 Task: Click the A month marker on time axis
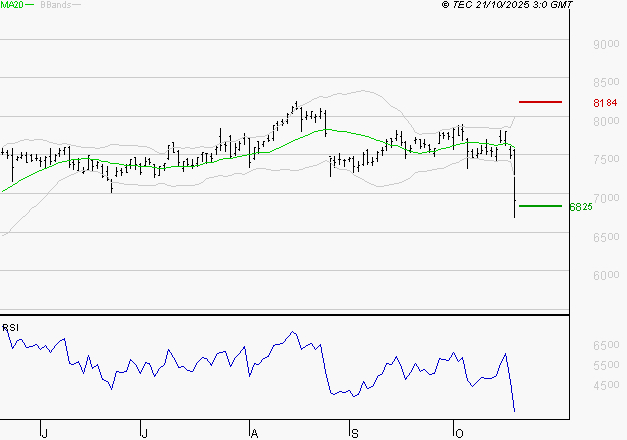pos(254,433)
